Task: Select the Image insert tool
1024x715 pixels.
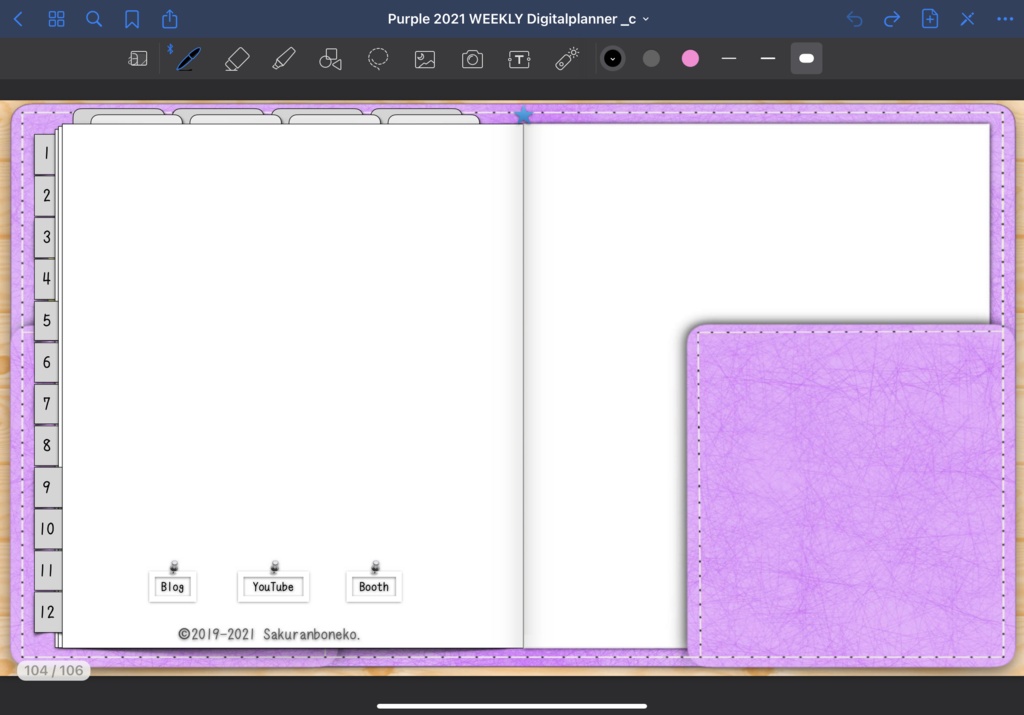Action: (425, 59)
